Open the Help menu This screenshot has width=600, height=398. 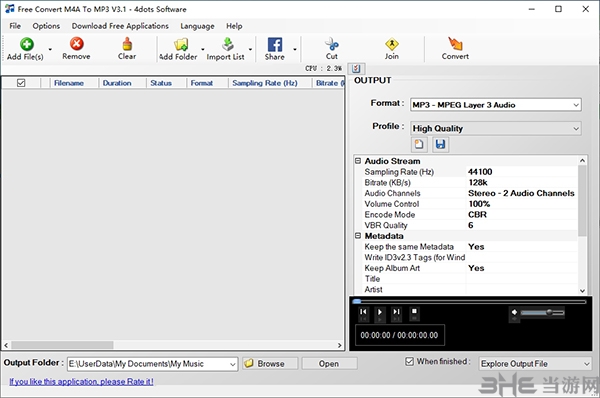(x=234, y=26)
